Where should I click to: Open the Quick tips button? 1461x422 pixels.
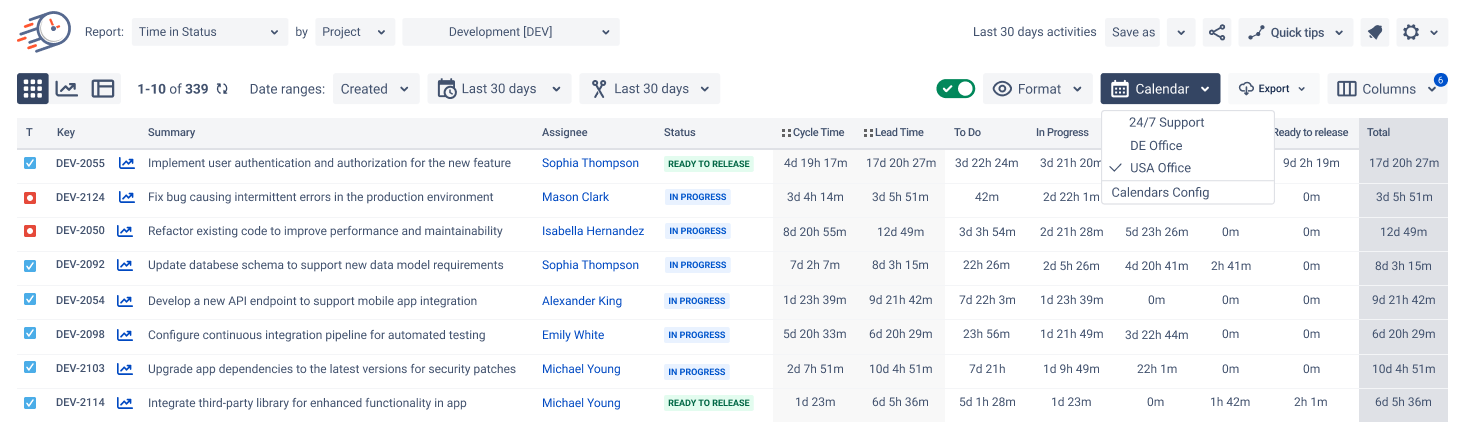(x=1296, y=32)
